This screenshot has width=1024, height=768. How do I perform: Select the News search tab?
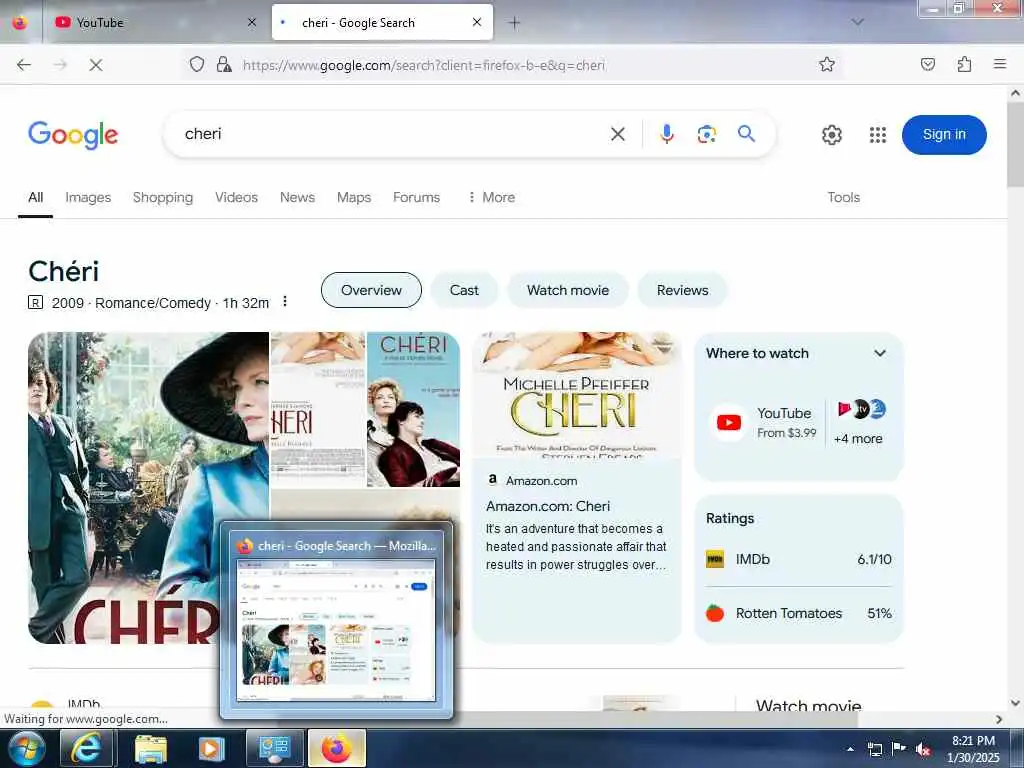tap(297, 197)
